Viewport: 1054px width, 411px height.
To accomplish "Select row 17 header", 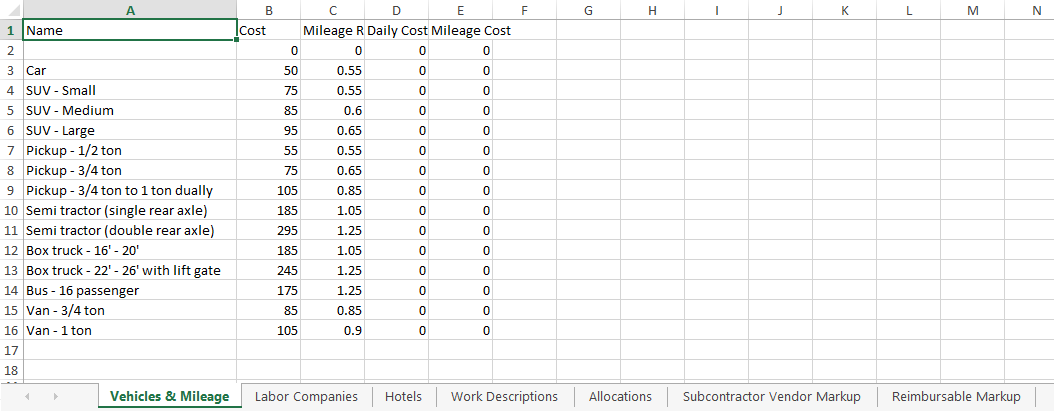I will coord(11,350).
